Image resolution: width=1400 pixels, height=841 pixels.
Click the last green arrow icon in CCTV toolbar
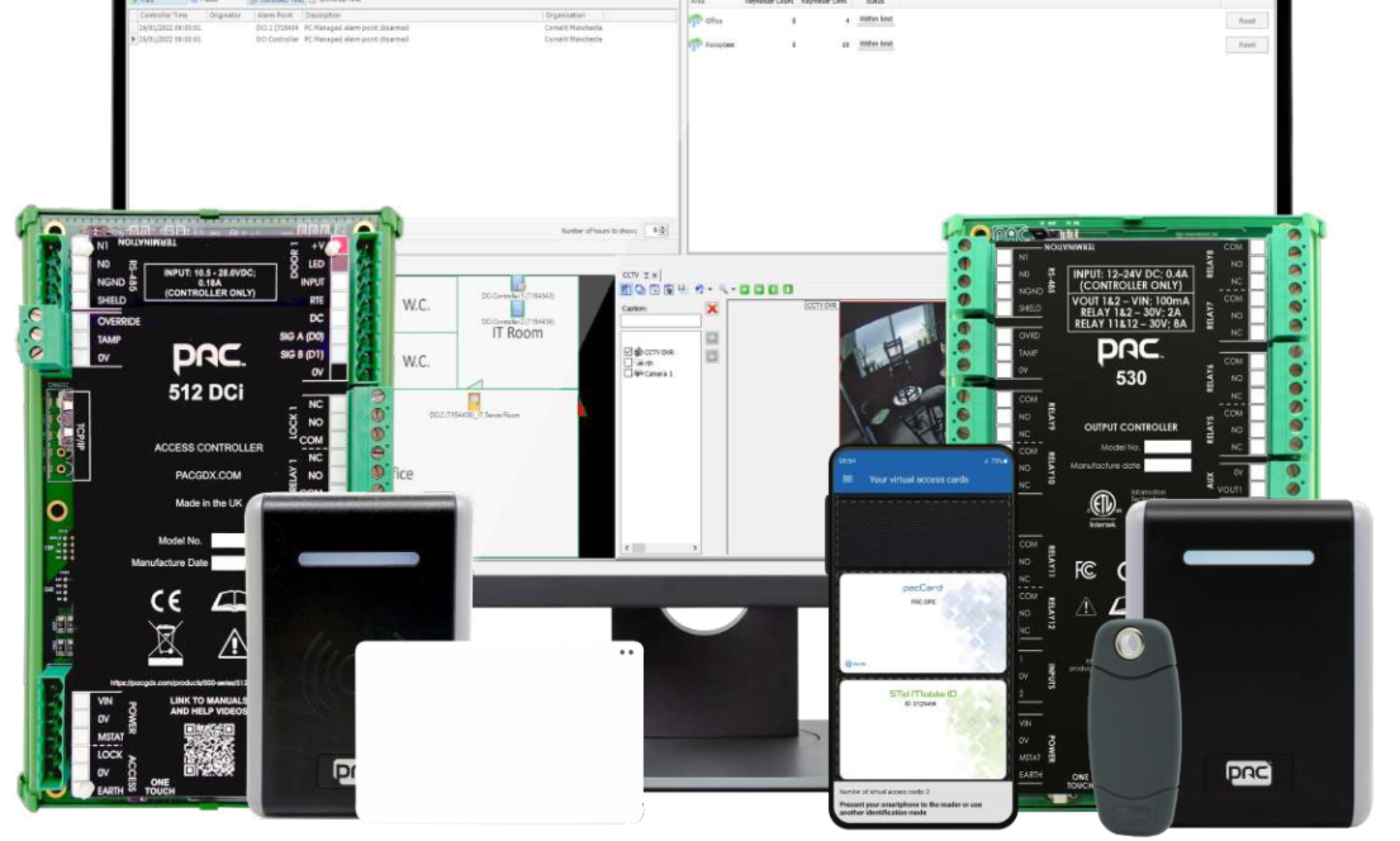point(788,289)
